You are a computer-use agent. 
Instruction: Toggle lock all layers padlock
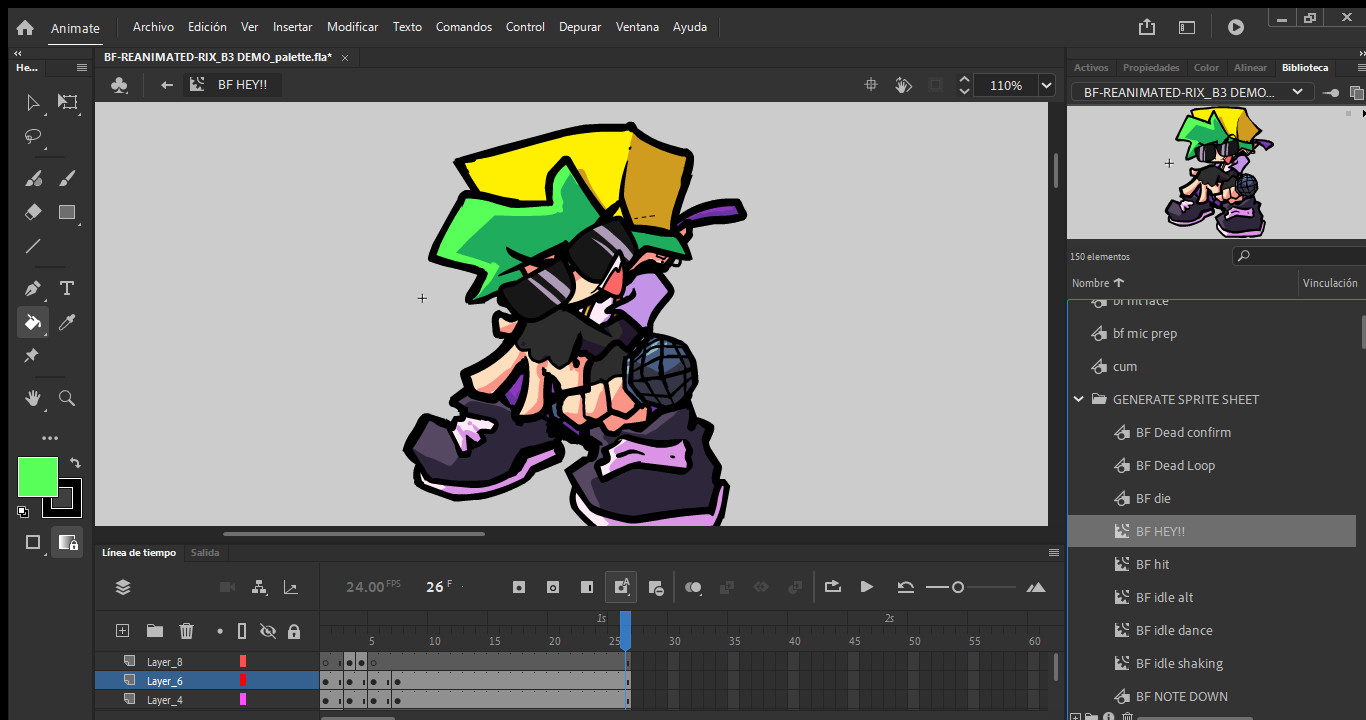tap(294, 631)
